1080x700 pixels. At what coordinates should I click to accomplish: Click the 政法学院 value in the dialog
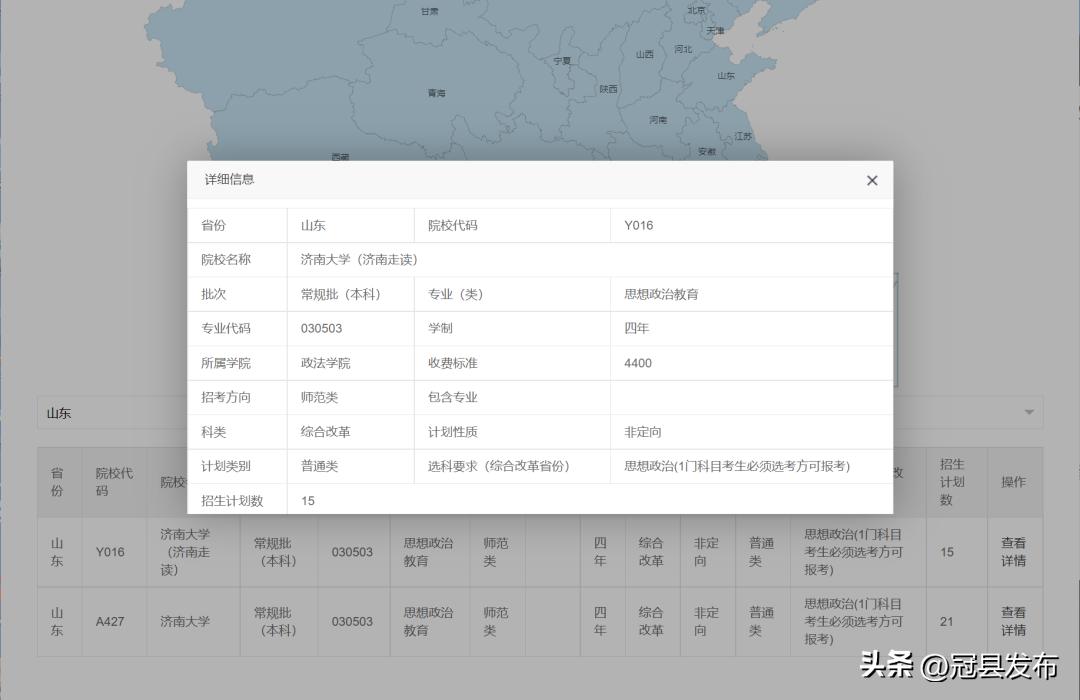point(325,363)
